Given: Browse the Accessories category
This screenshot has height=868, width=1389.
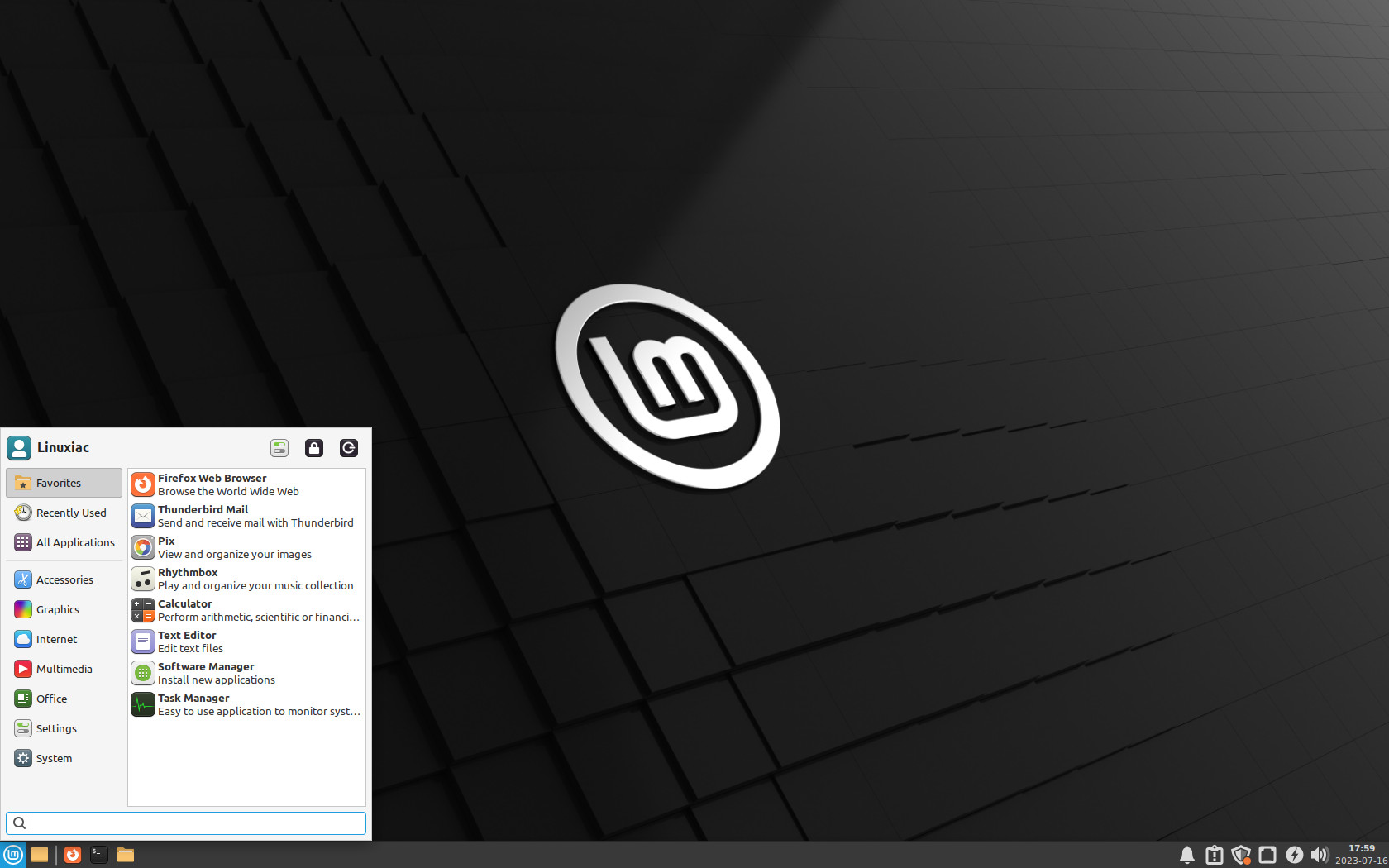Looking at the screenshot, I should click(64, 579).
